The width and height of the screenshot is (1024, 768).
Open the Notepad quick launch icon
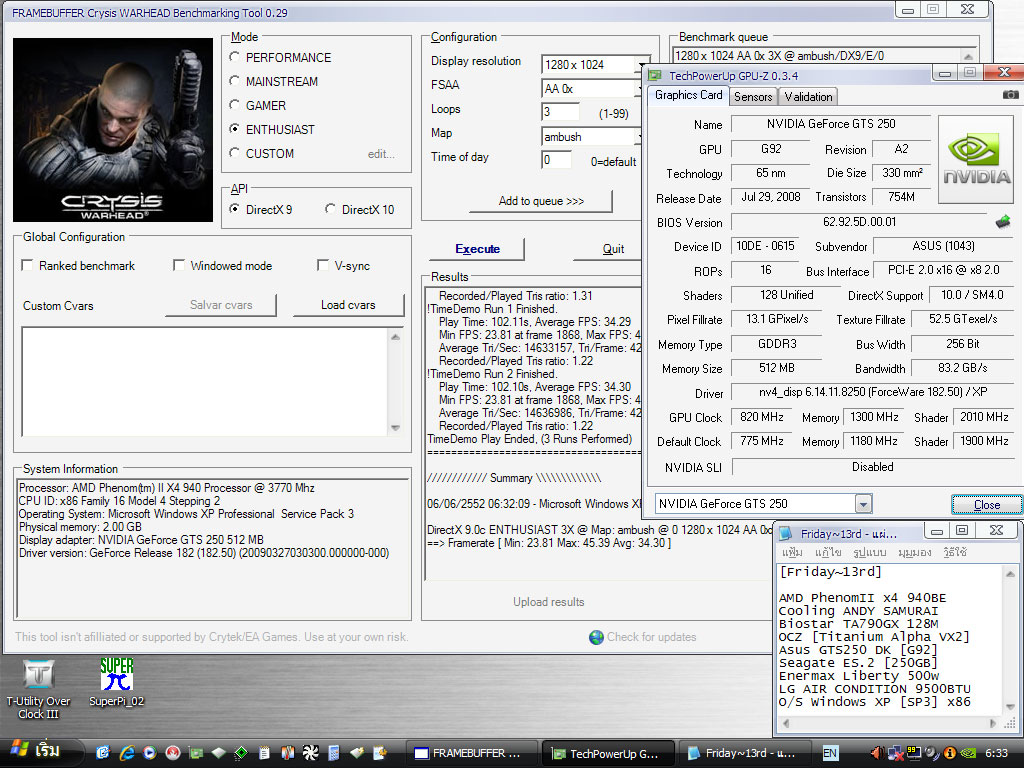pos(264,753)
